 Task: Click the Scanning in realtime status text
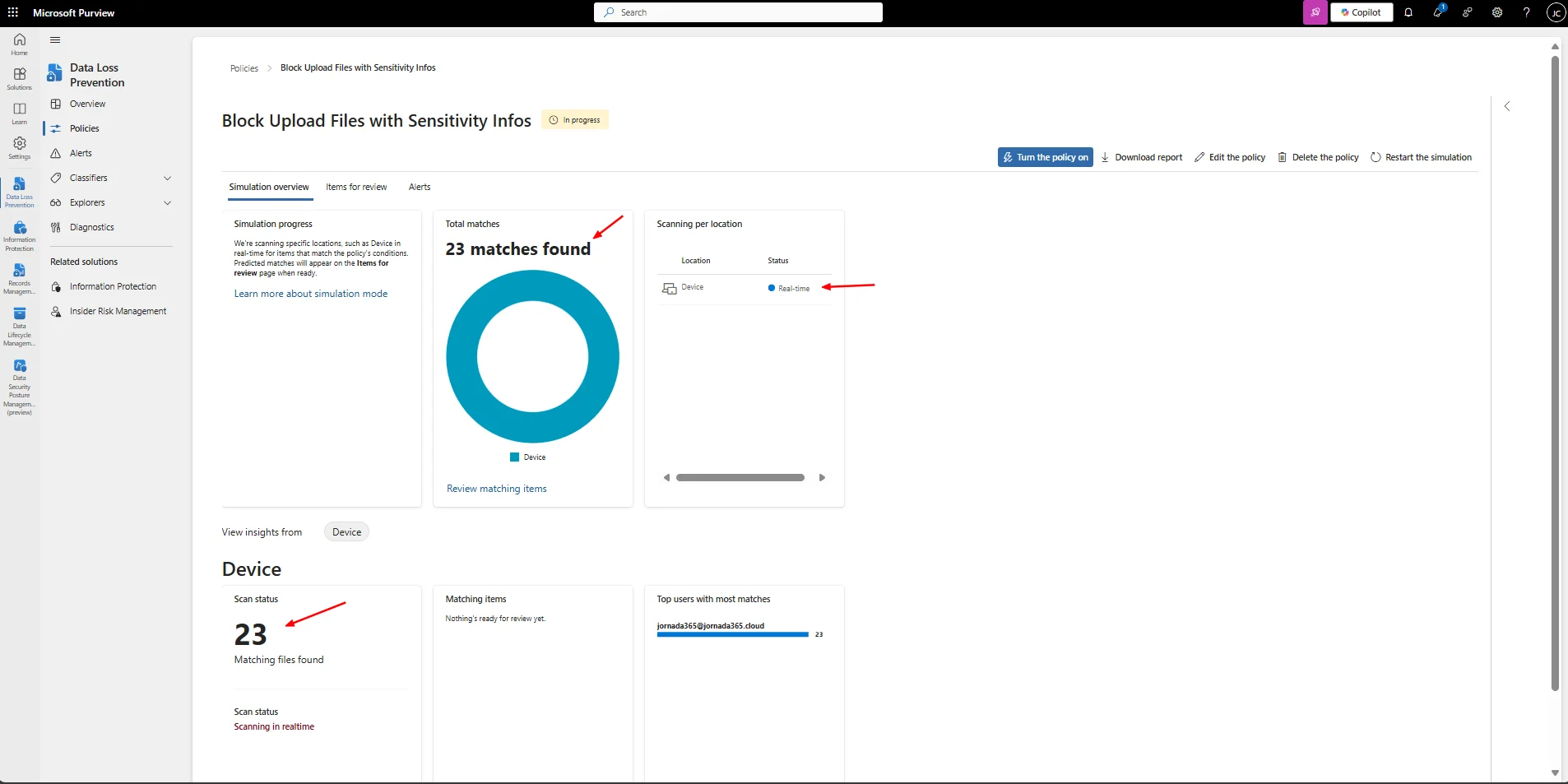pyautogui.click(x=274, y=727)
